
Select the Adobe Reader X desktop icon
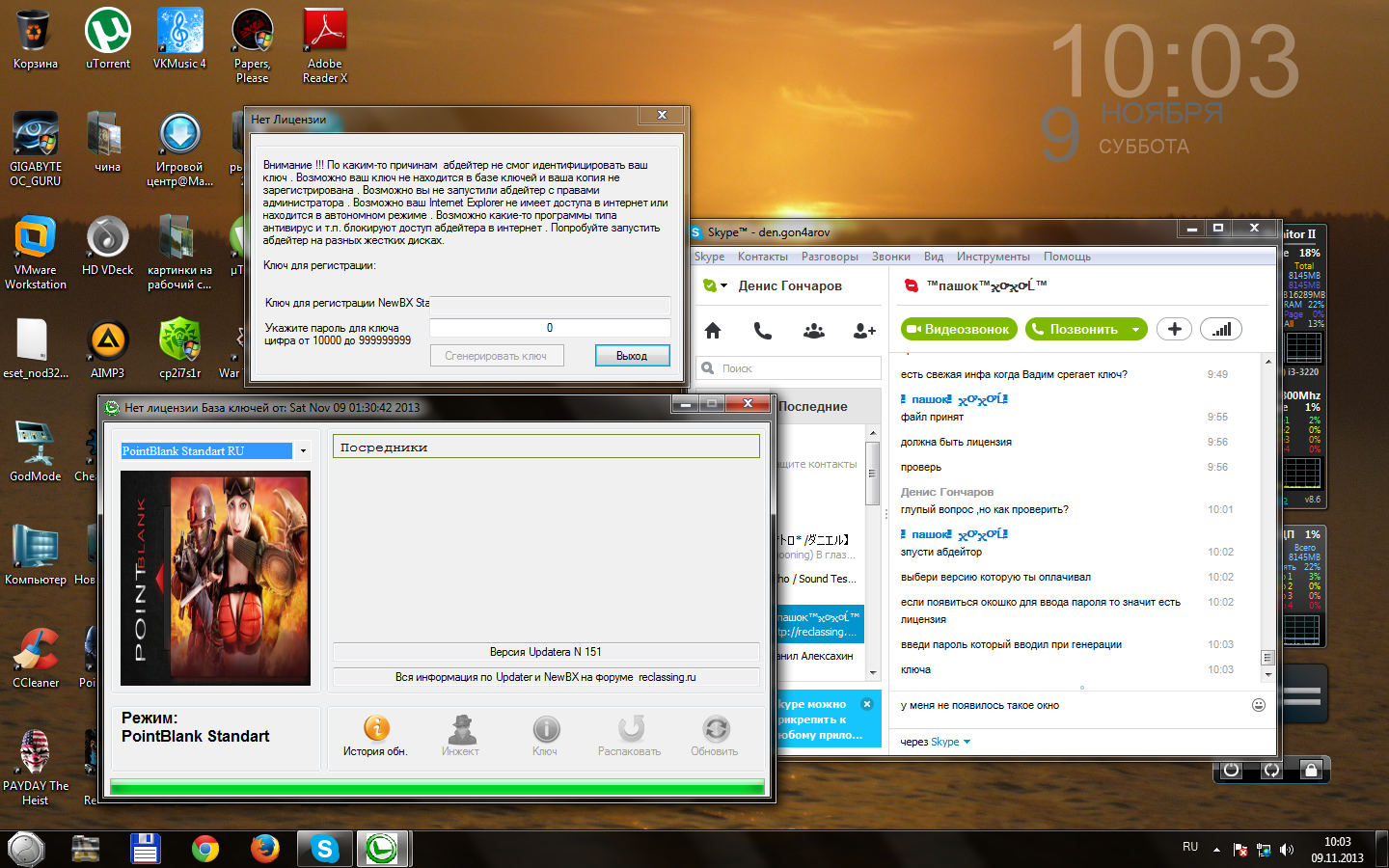click(x=325, y=46)
